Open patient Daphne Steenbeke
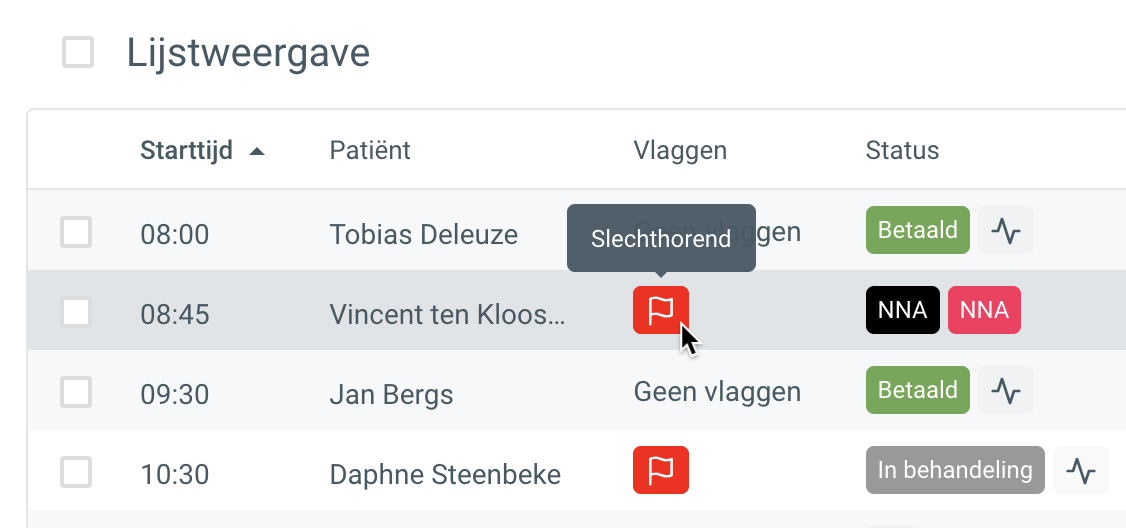 (x=445, y=474)
